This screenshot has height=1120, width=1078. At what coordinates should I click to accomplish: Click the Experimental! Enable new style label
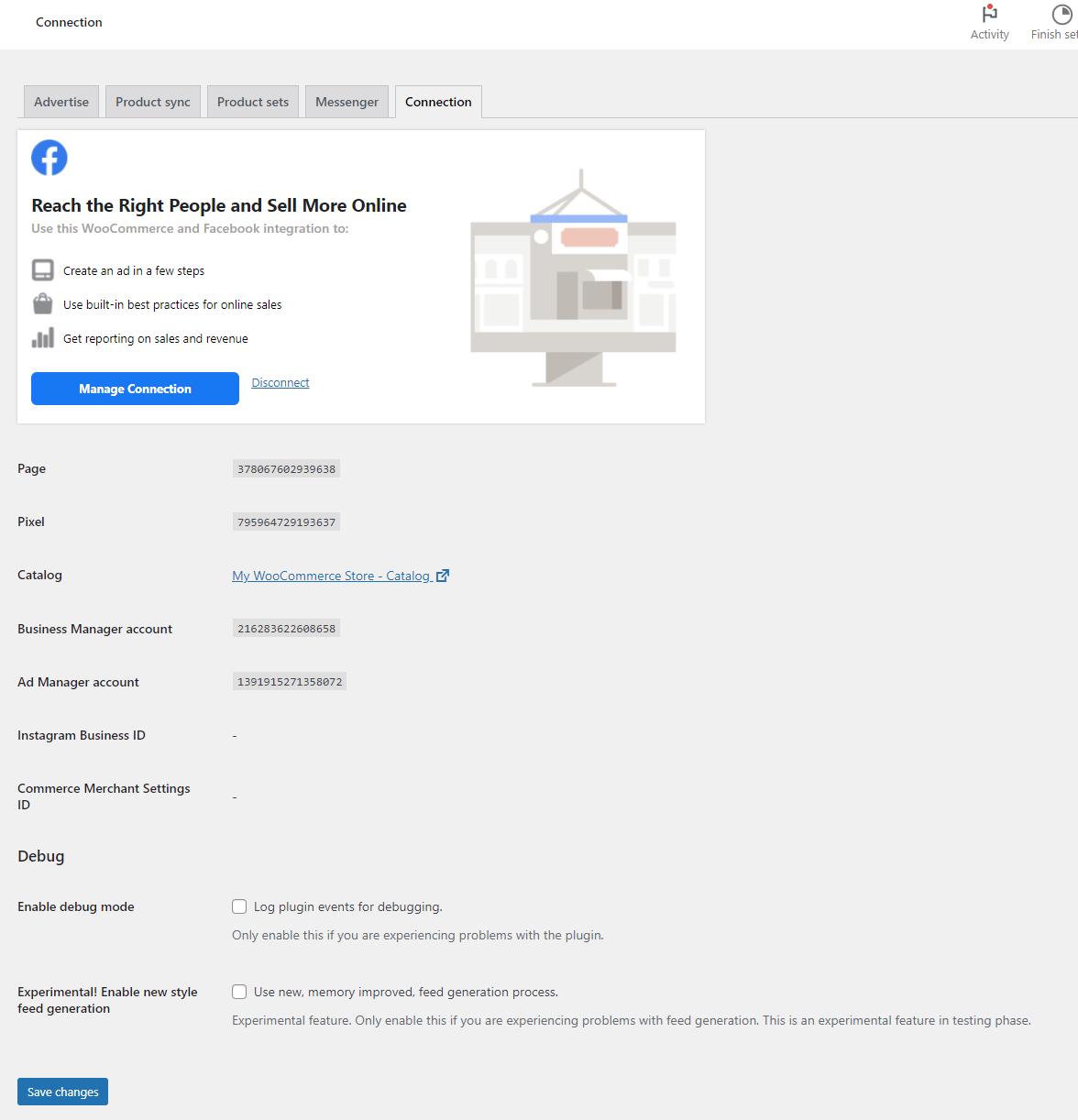tap(107, 1000)
